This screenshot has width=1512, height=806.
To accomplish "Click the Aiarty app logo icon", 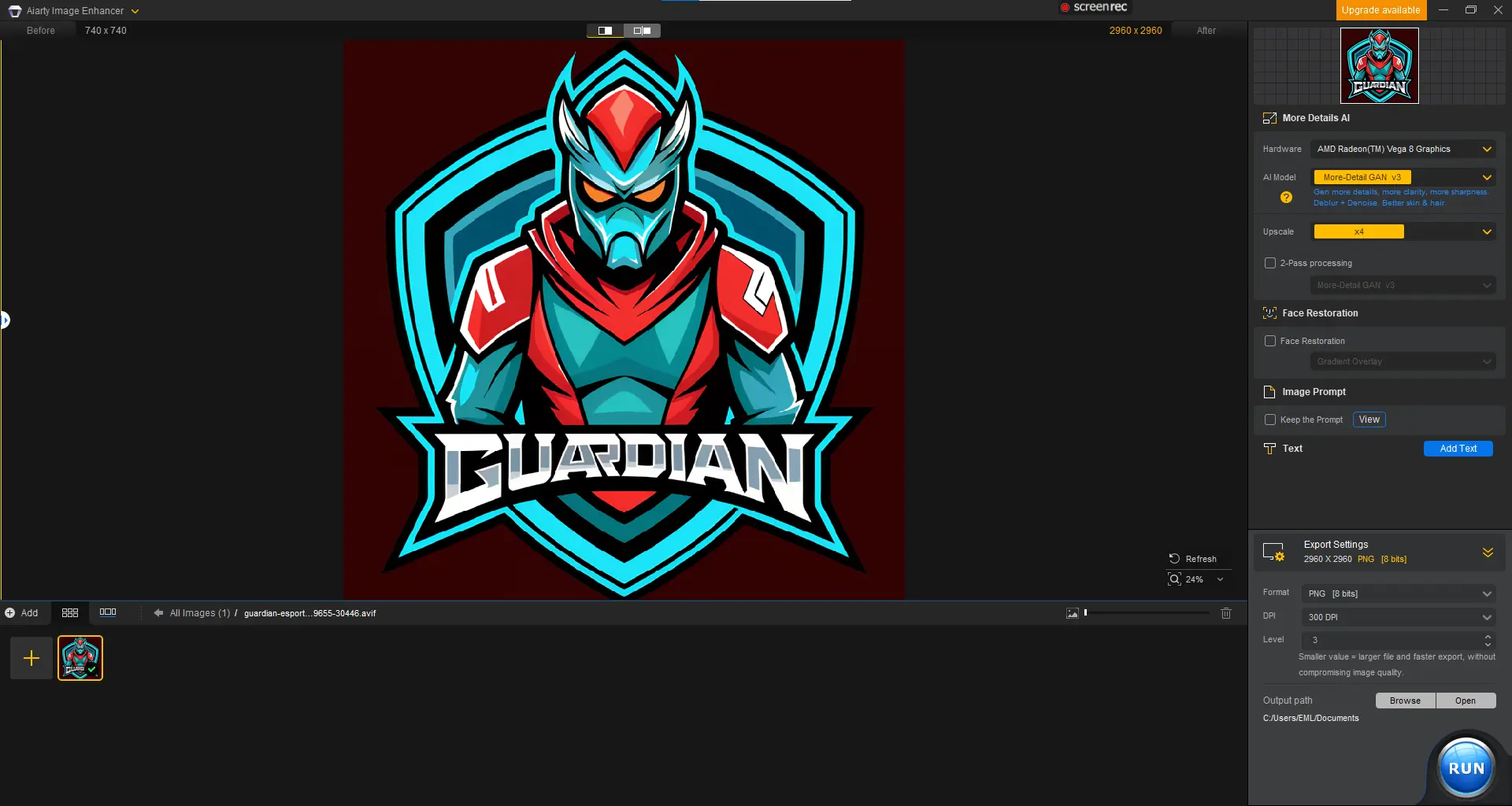I will [x=15, y=11].
